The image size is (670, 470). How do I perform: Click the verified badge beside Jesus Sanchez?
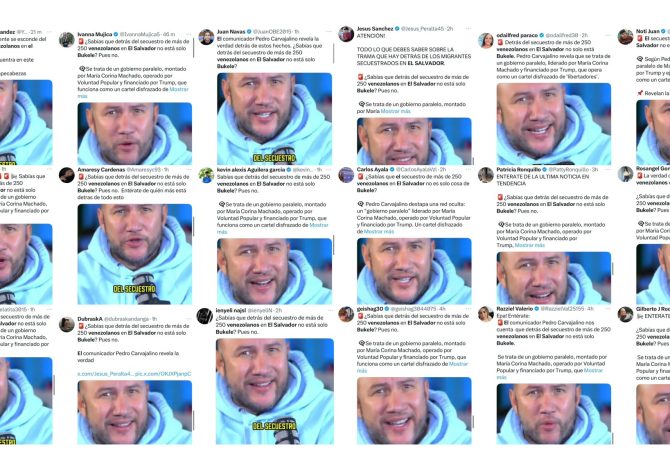click(x=397, y=29)
